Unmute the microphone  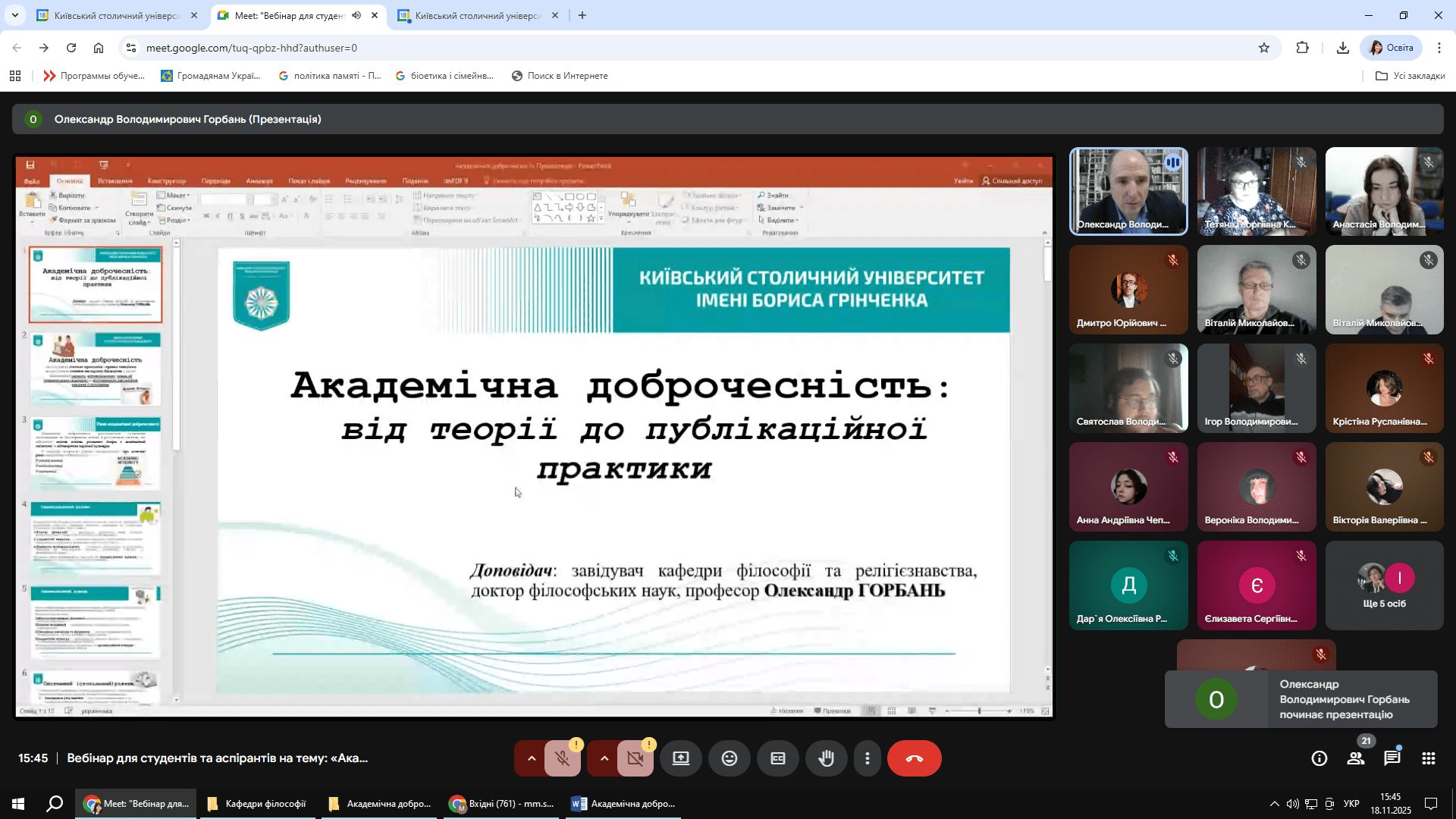coord(562,758)
